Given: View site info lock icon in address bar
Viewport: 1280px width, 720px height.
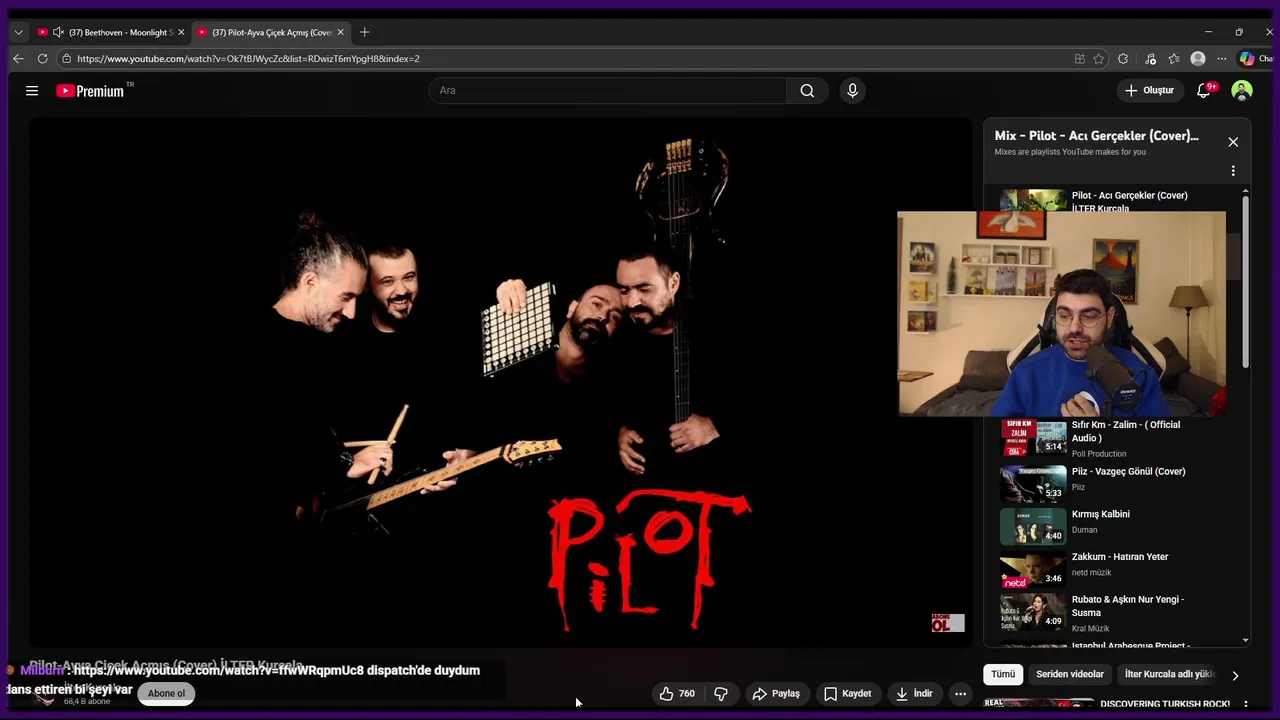Looking at the screenshot, I should (x=66, y=59).
